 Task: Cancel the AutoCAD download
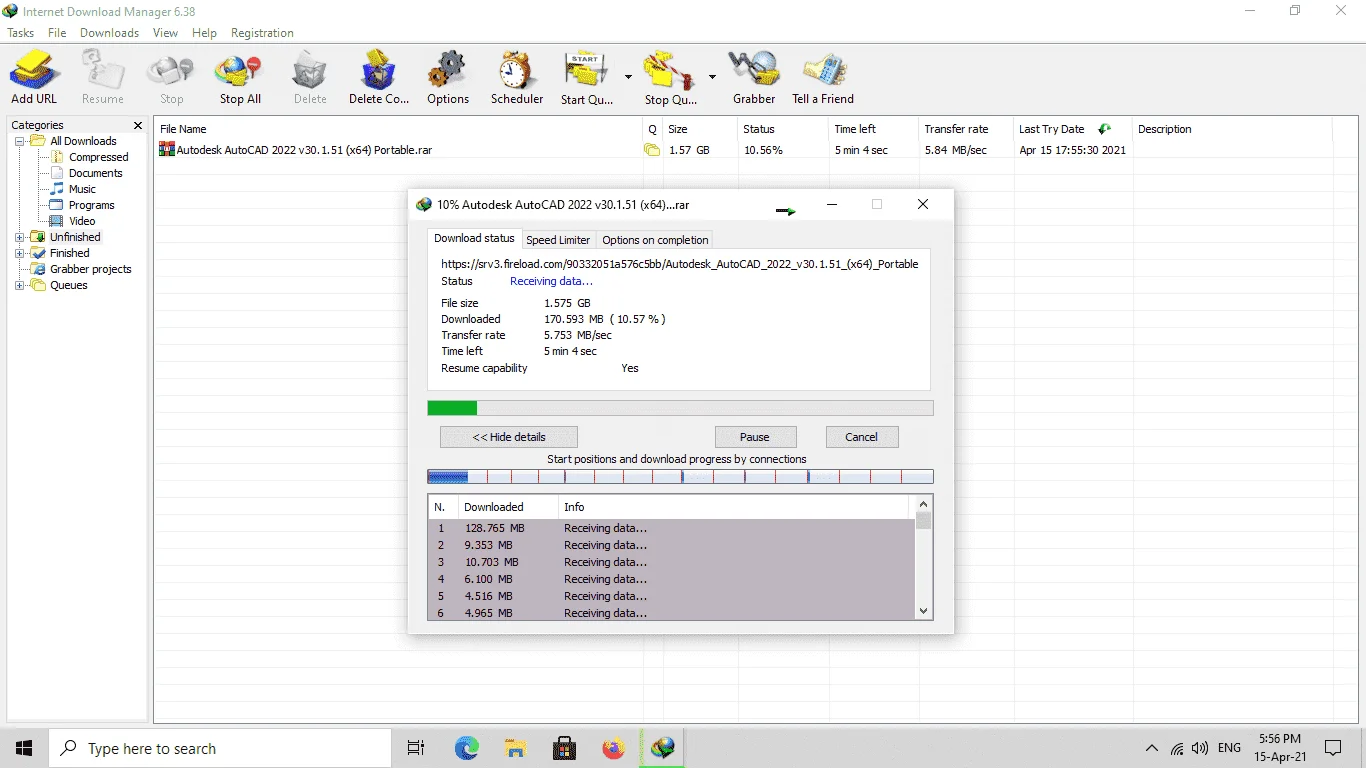[861, 437]
